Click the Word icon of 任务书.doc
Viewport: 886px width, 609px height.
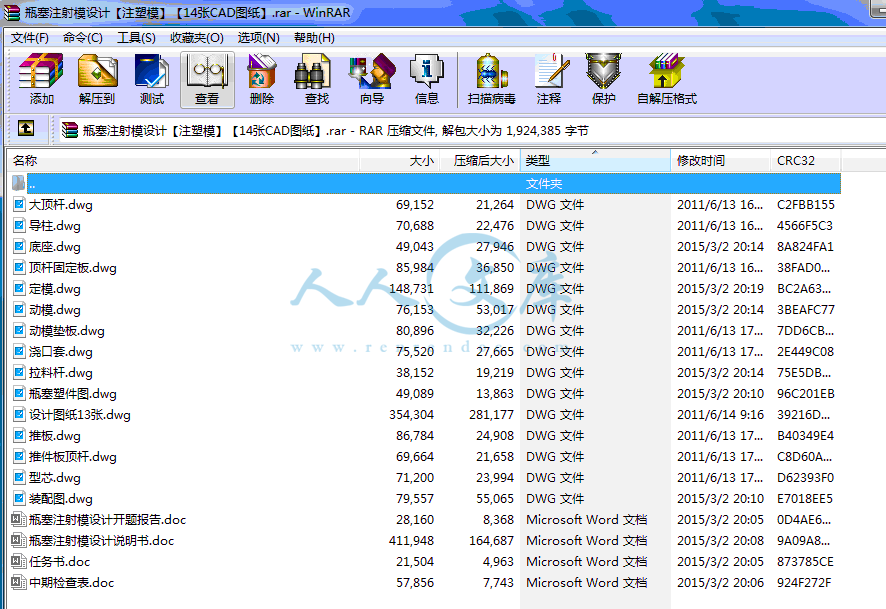click(19, 562)
